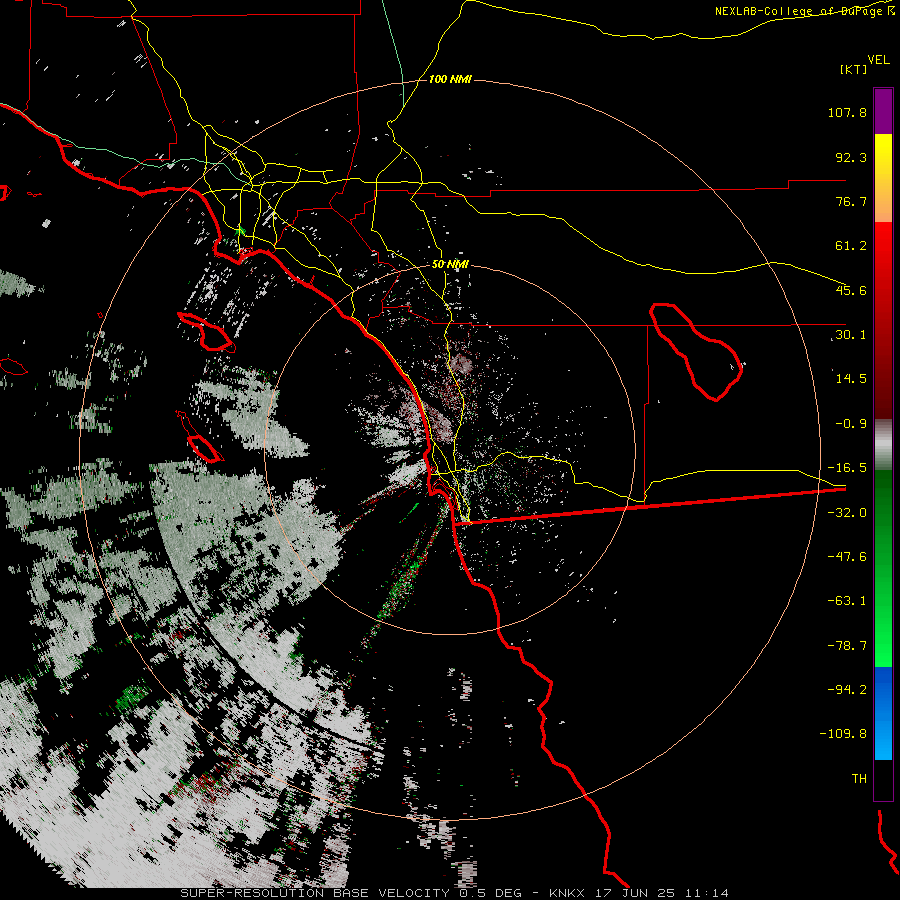Click the gray segment of the color bar
This screenshot has width=900, height=900.
(883, 445)
